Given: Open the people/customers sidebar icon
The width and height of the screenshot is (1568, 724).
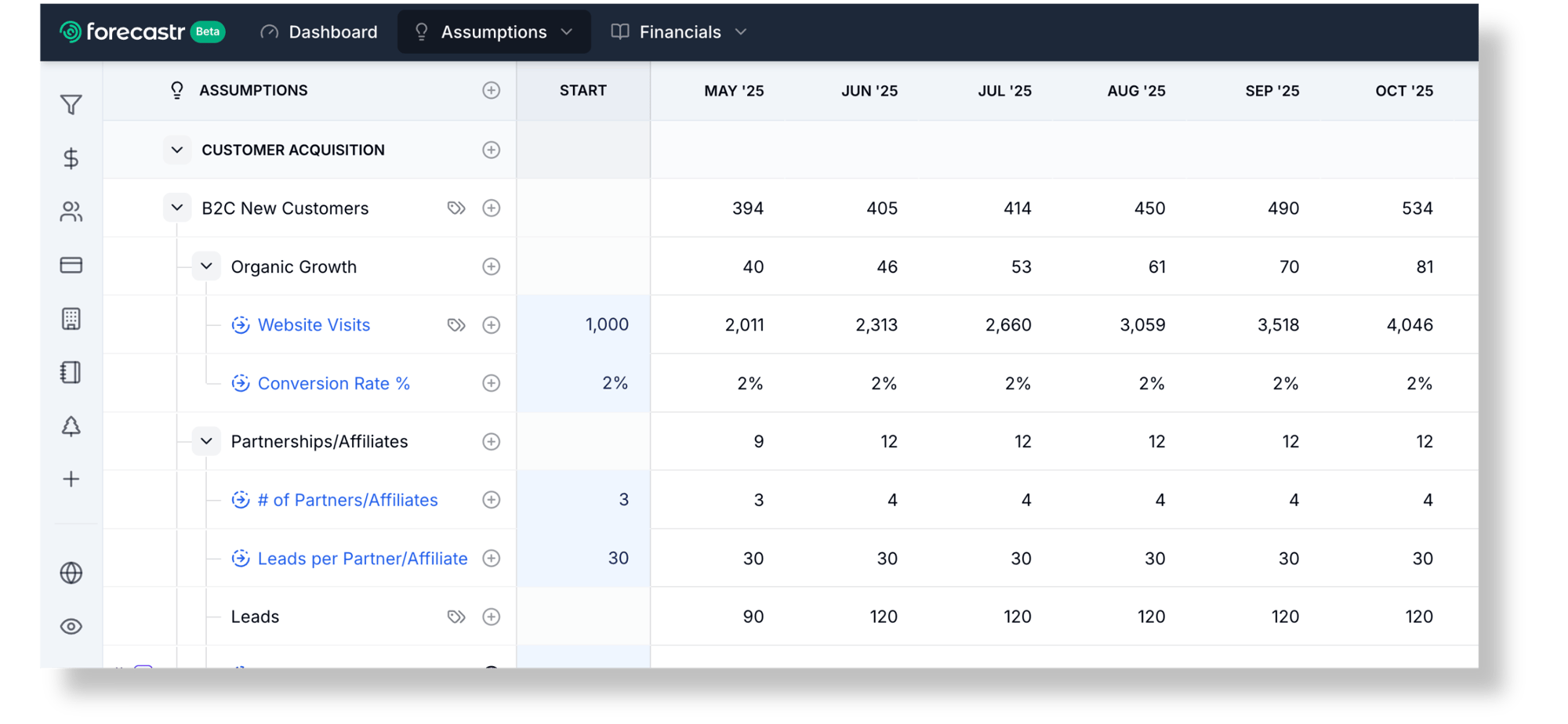Looking at the screenshot, I should (x=71, y=212).
